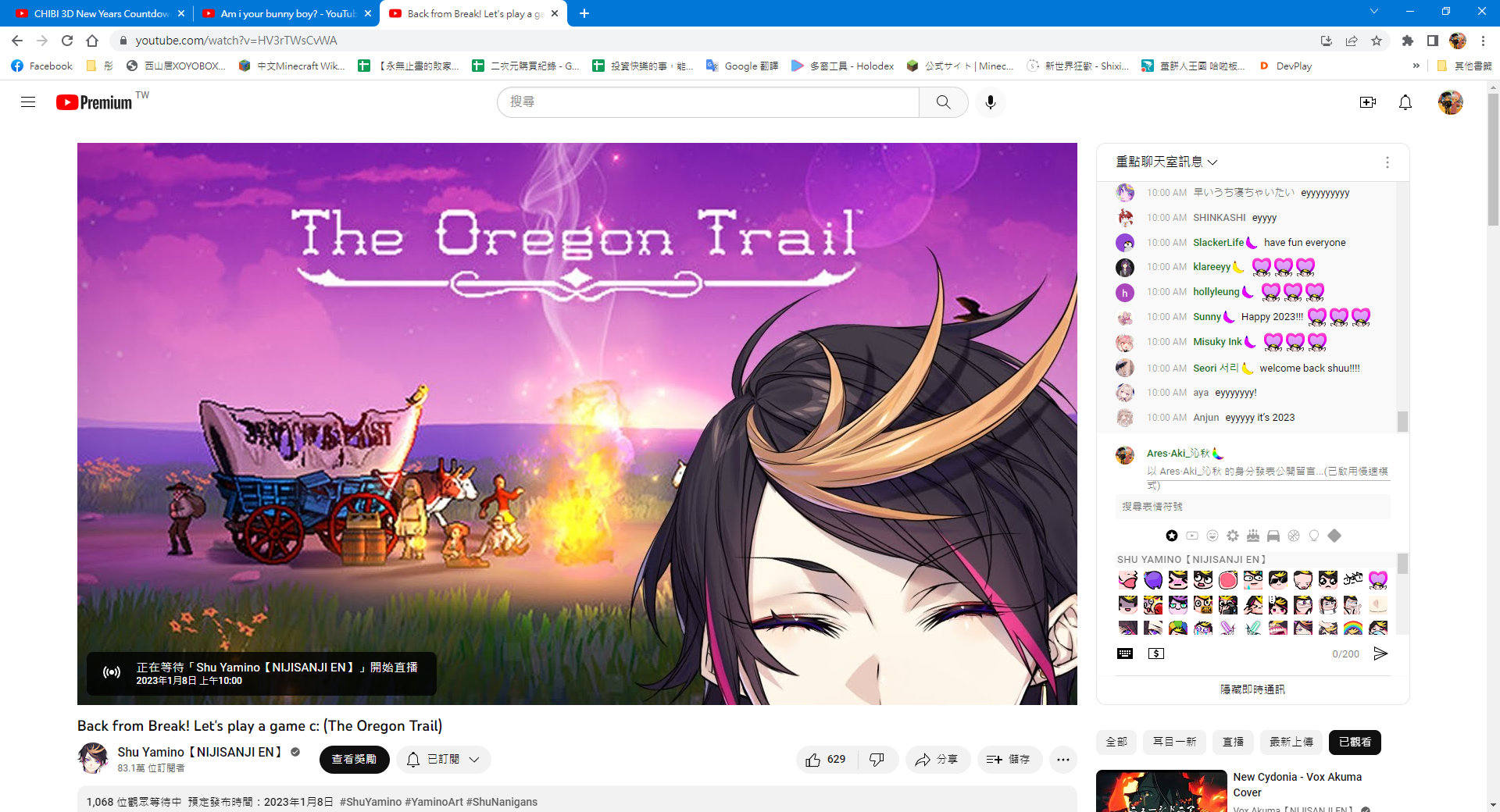1500x812 pixels.
Task: Select the diamond symbols emoji category
Action: pos(1334,536)
